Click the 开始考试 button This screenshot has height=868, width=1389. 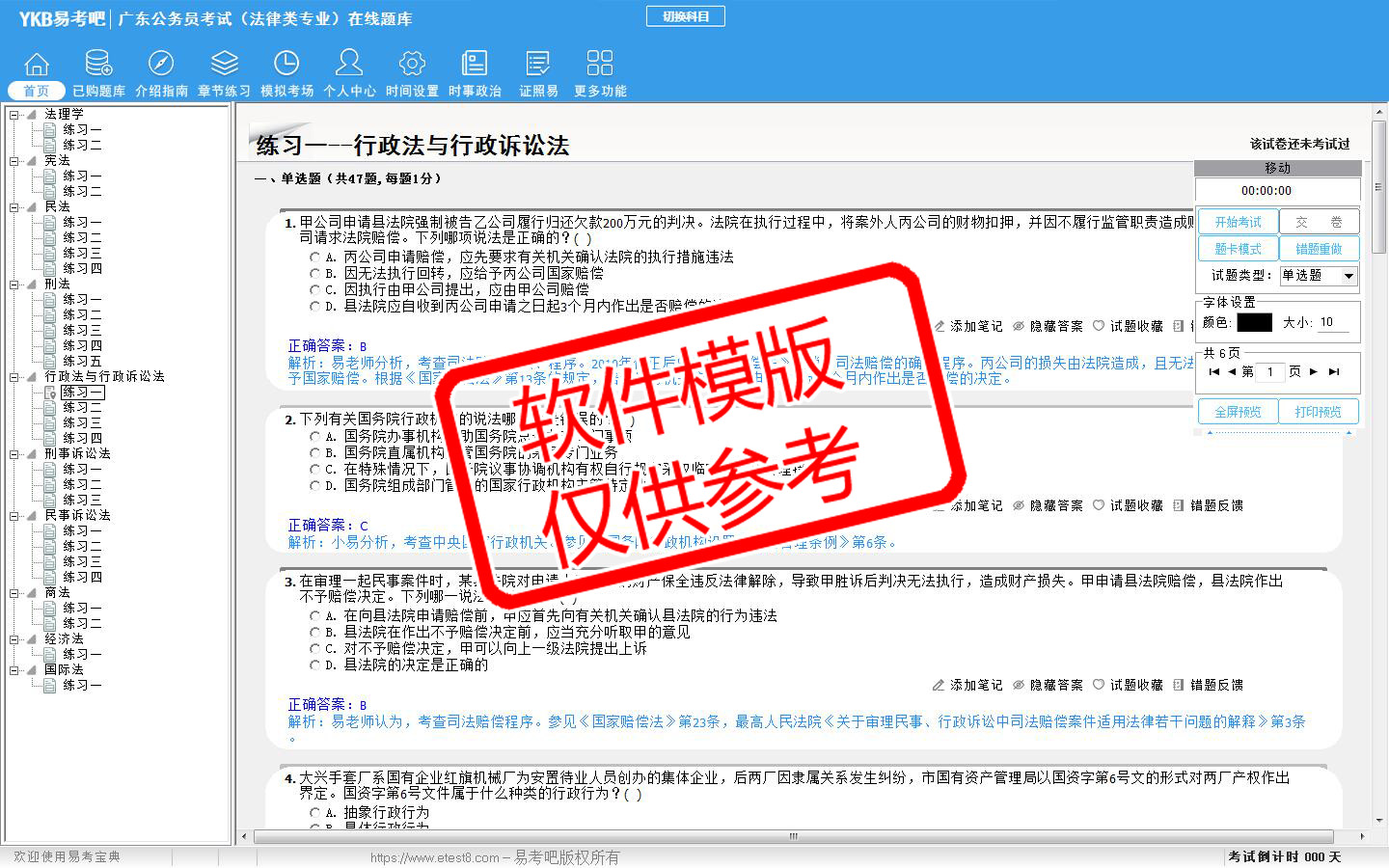point(1238,222)
